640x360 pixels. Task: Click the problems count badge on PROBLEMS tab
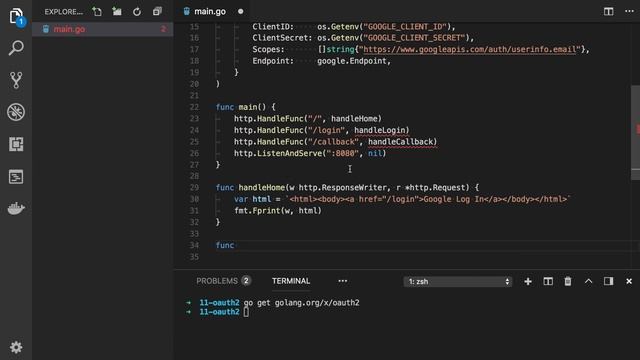(246, 281)
